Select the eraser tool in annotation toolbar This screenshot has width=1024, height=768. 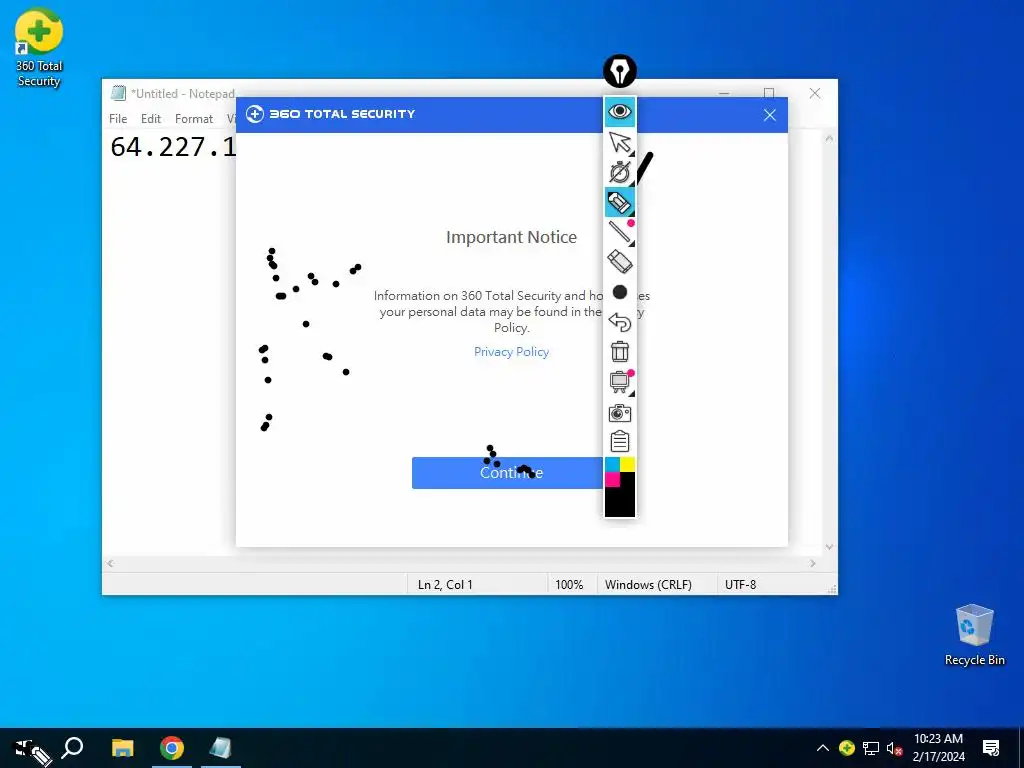(619, 262)
